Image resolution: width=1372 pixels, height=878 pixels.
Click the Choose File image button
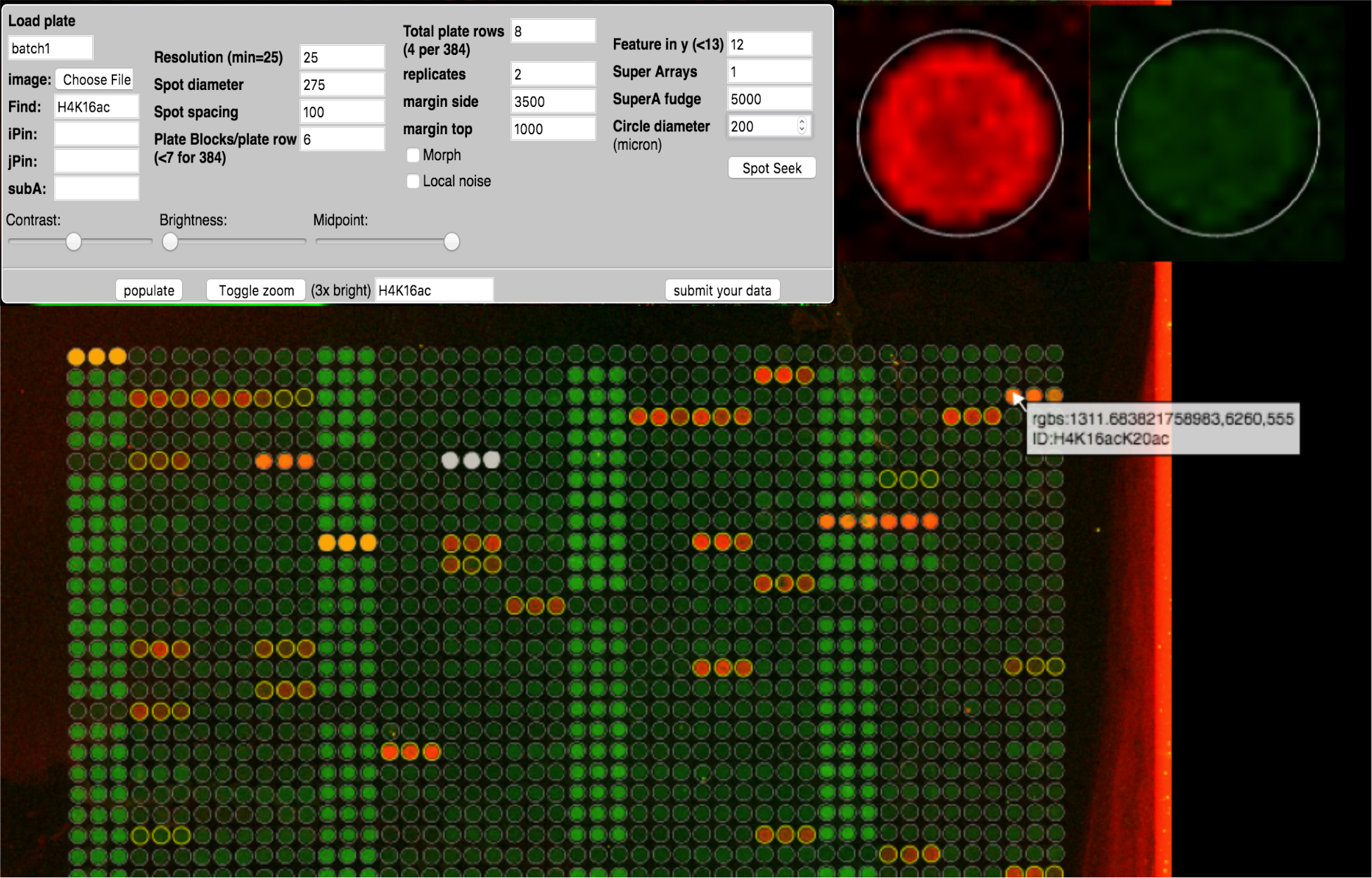tap(96, 79)
